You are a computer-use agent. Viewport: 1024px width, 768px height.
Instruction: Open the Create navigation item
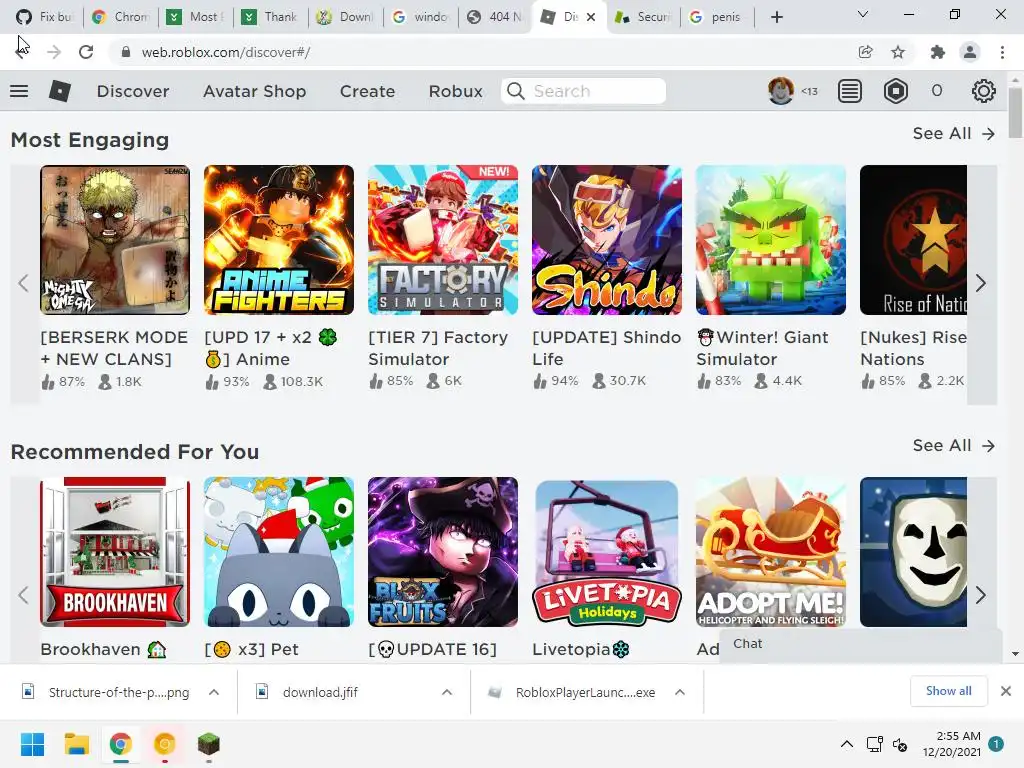[x=367, y=91]
